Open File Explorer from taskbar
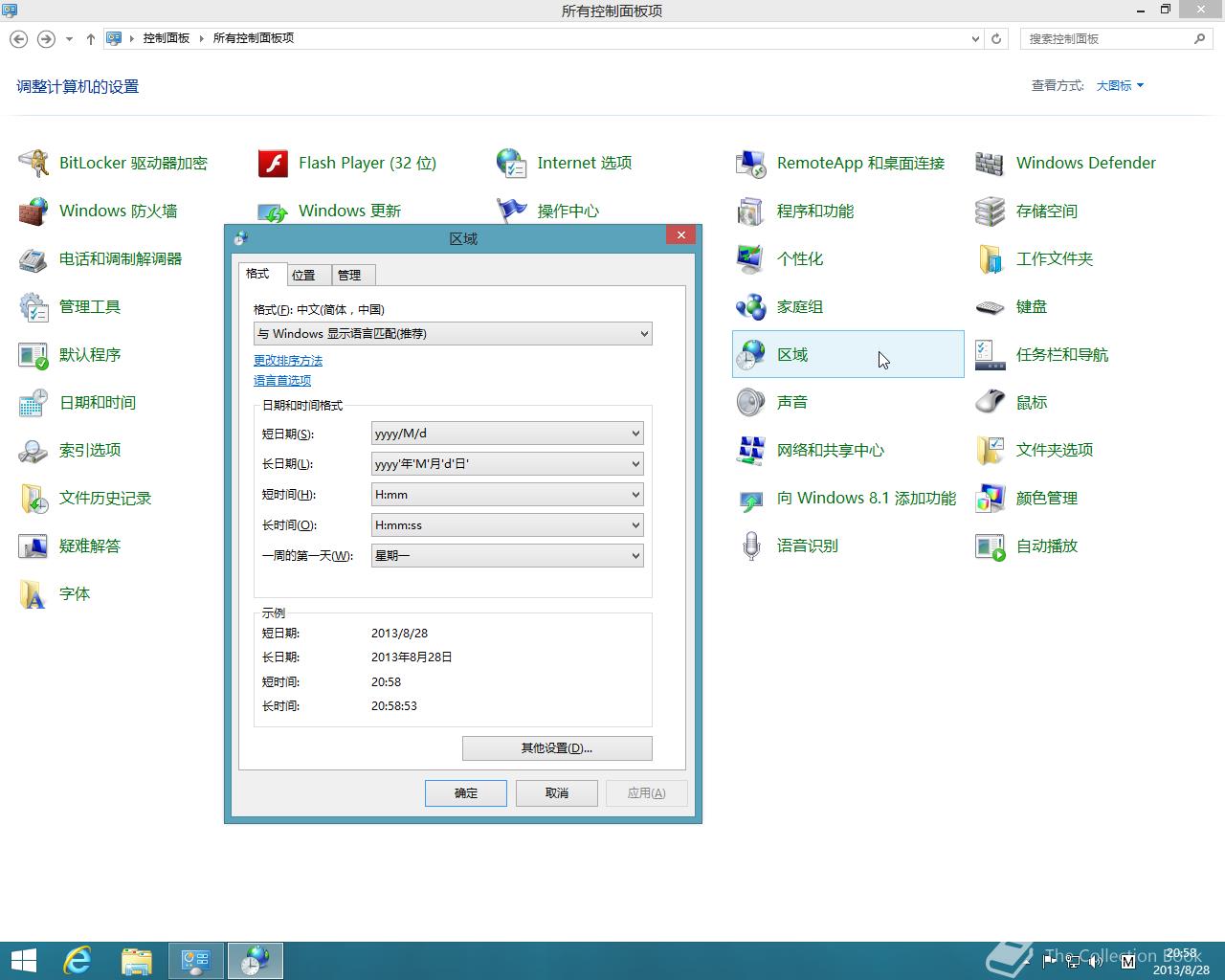The height and width of the screenshot is (980, 1225). point(137,961)
